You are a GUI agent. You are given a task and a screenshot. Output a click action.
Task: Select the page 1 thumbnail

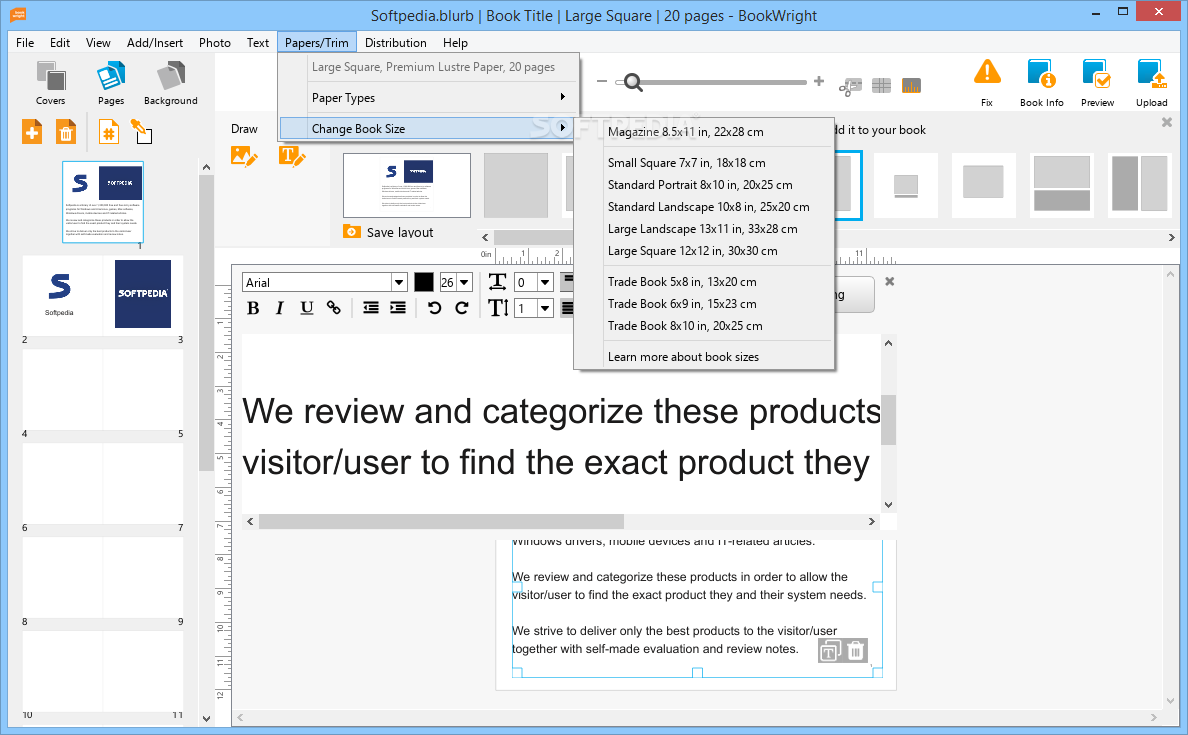click(103, 202)
